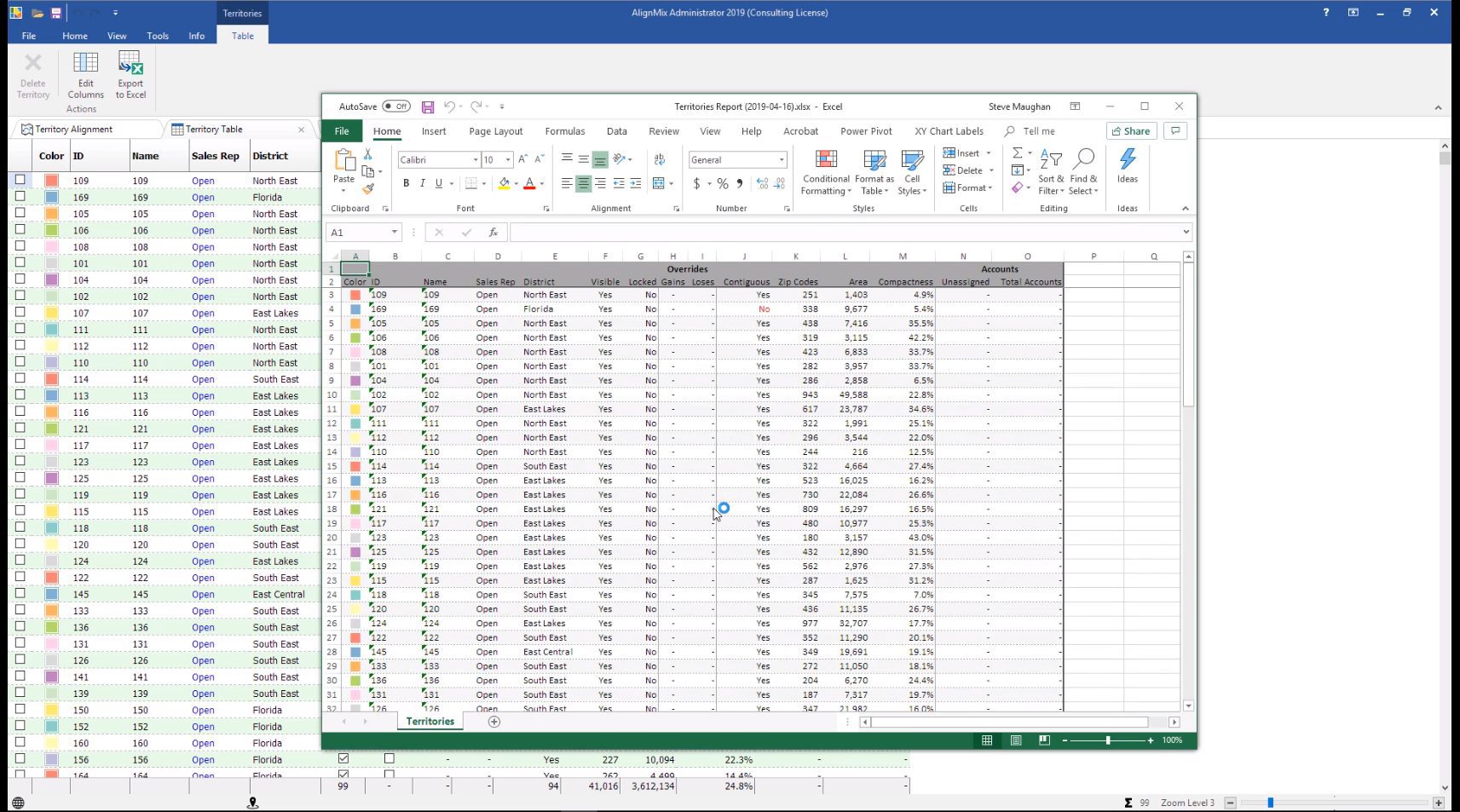
Task: Apply Bold formatting in Excel
Action: tap(407, 183)
